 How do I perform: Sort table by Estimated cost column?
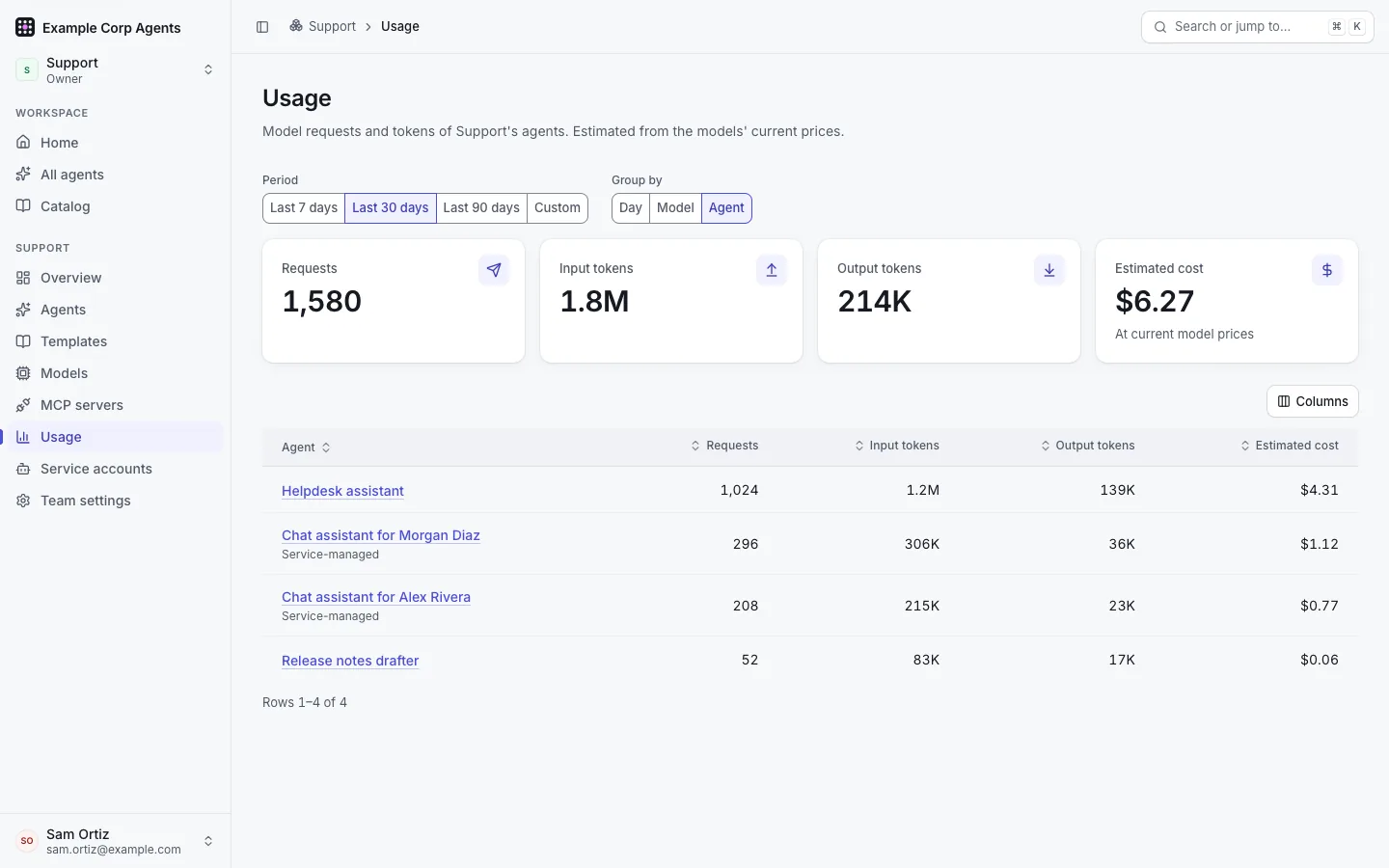(1290, 446)
